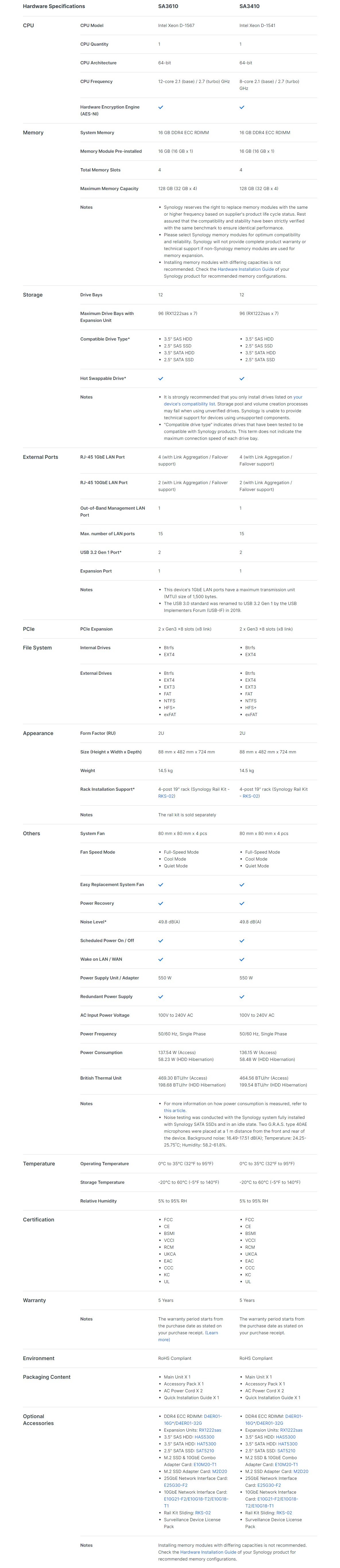This screenshot has height=1568, width=340.
Task: Open the RX1222sas expansion unit link for SA3610
Action: coord(210,1430)
